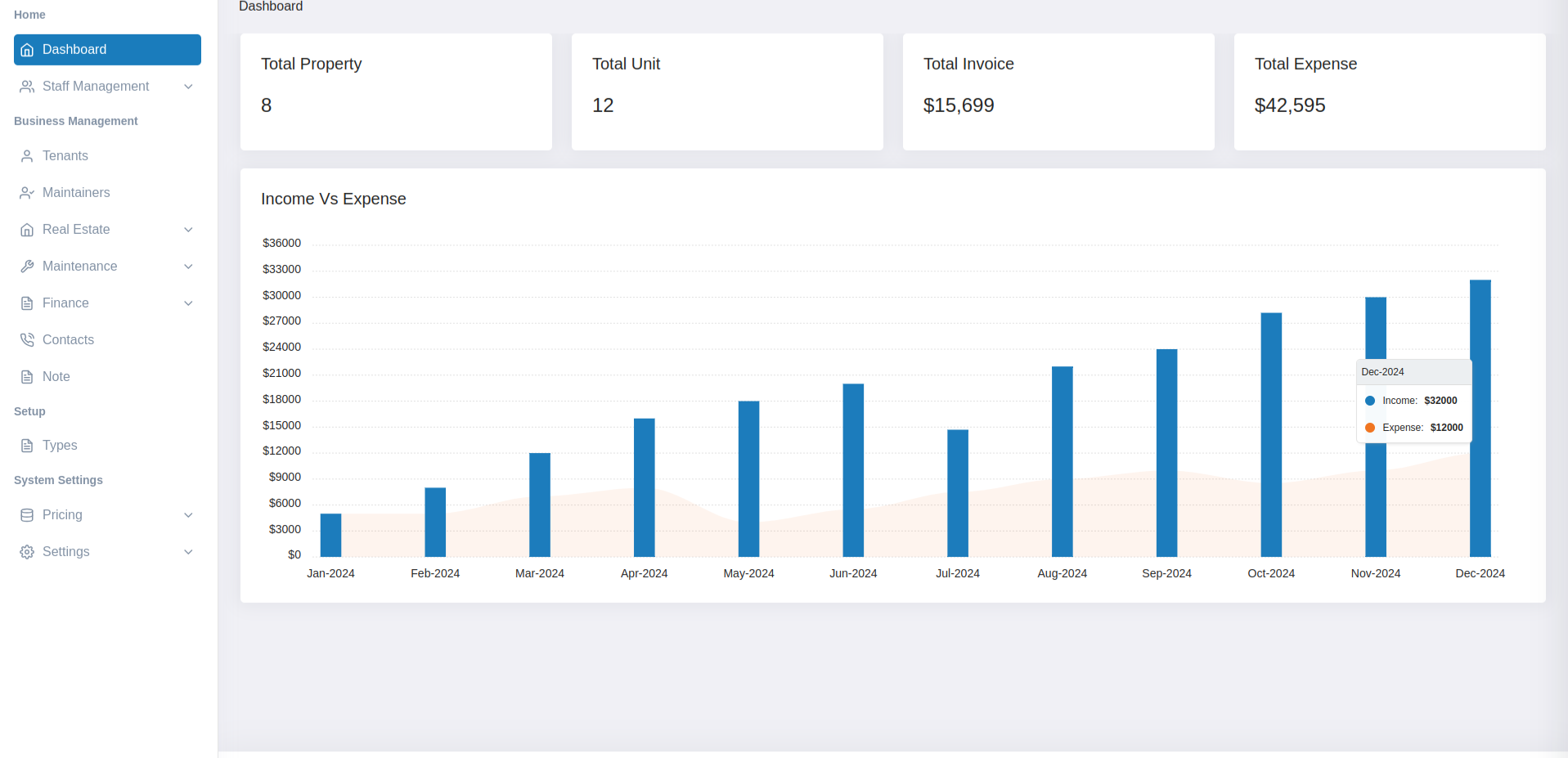The height and width of the screenshot is (758, 1568).
Task: Click the Dashboard home icon
Action: point(27,50)
